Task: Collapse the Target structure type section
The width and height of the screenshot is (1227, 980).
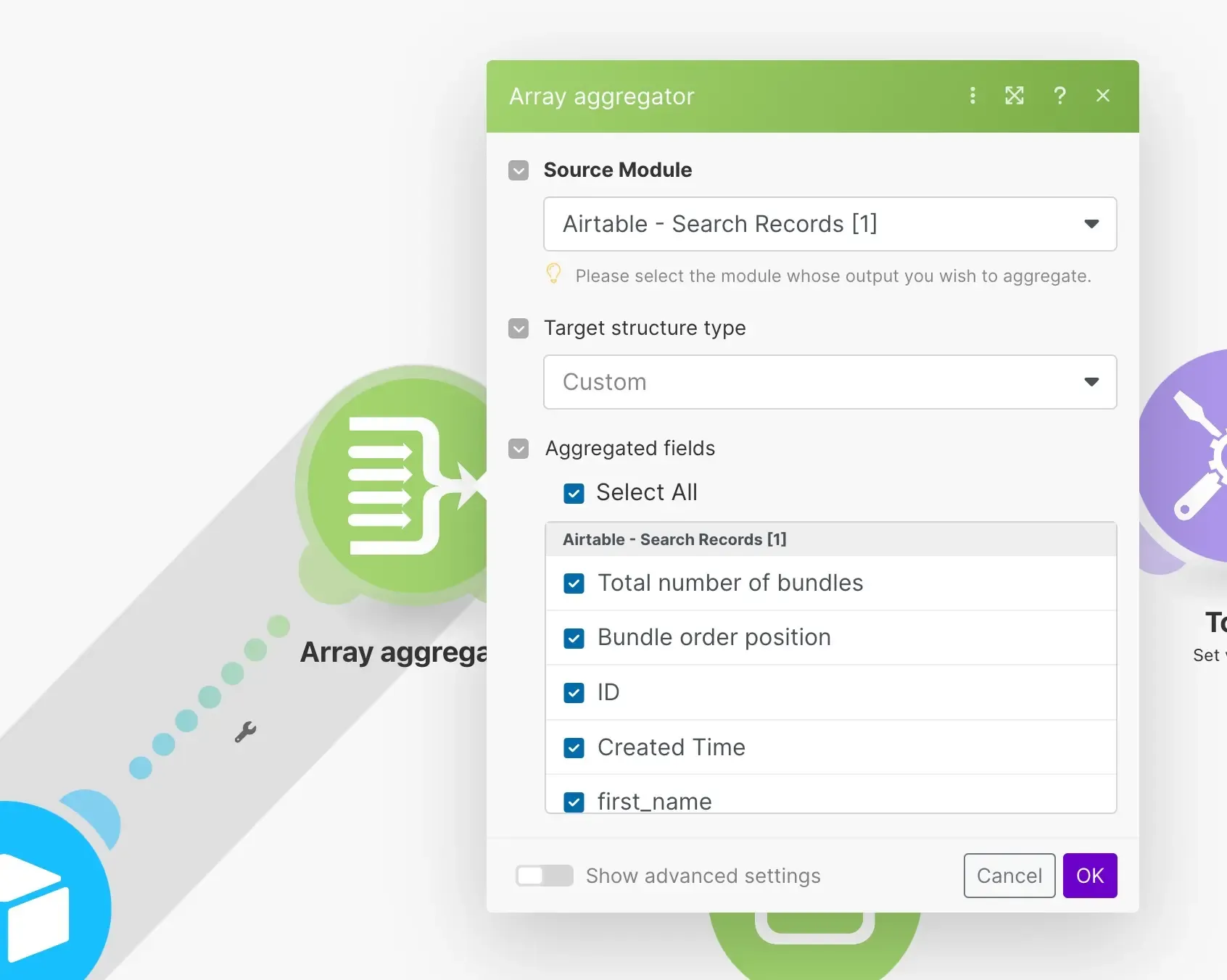Action: click(x=519, y=328)
